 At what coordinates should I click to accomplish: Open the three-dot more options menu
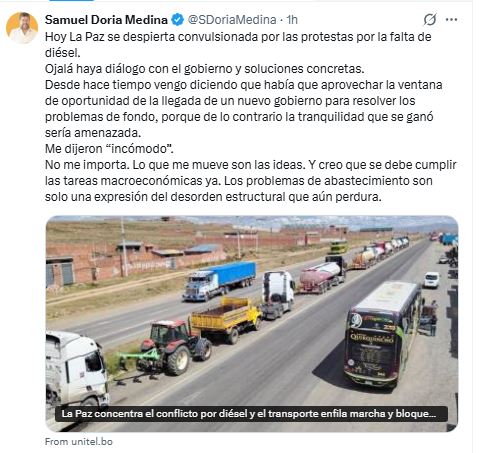point(451,20)
